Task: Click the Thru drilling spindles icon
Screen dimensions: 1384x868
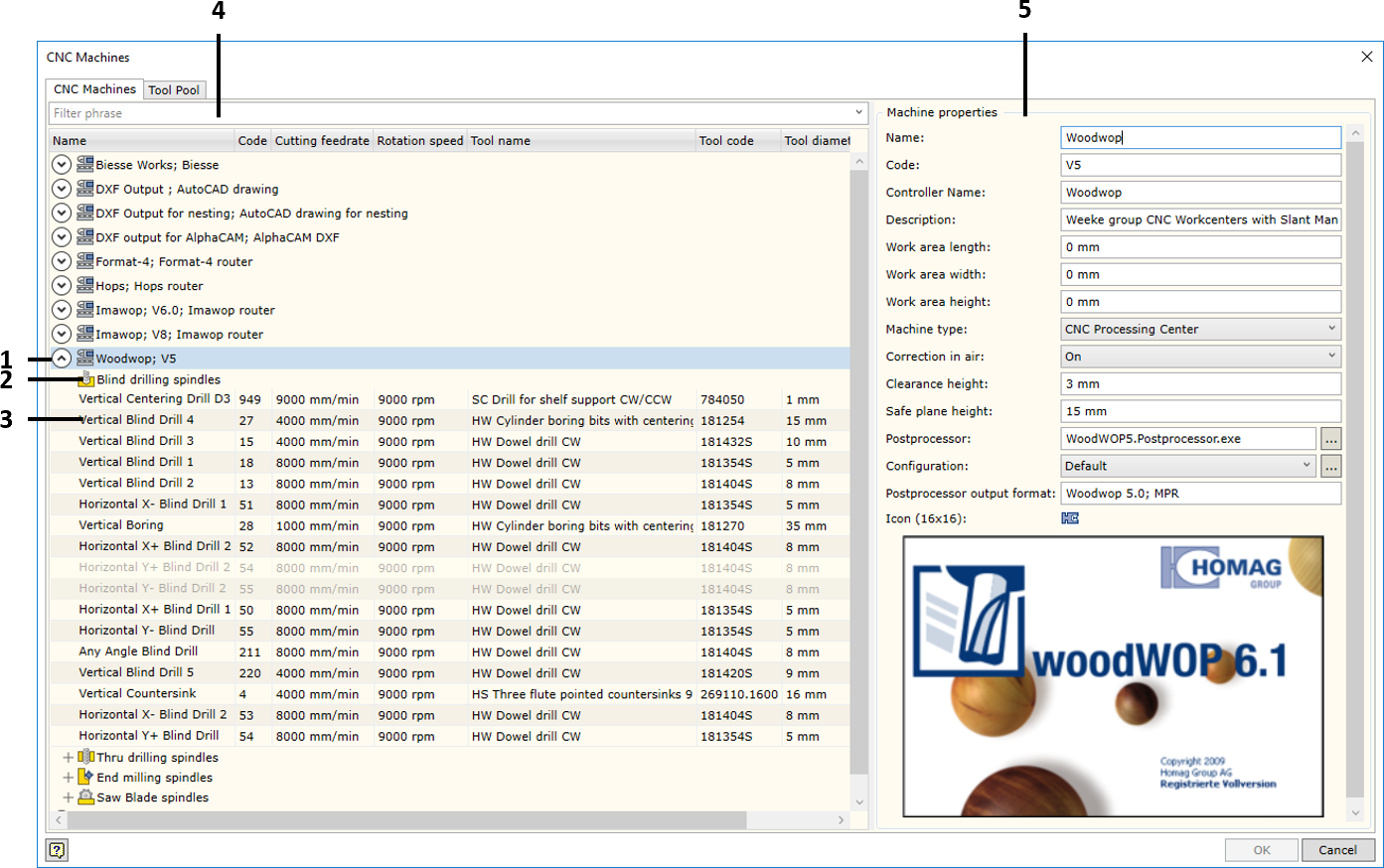Action: (86, 757)
